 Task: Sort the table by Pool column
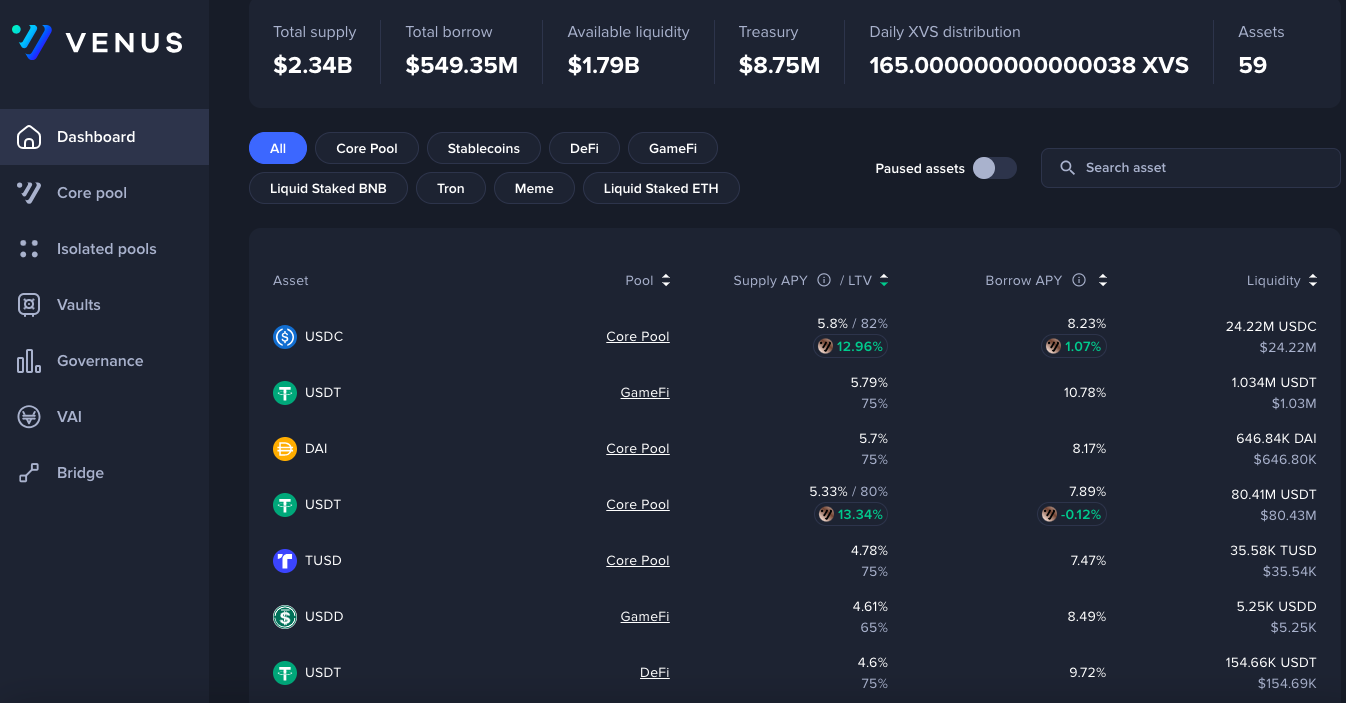666,281
